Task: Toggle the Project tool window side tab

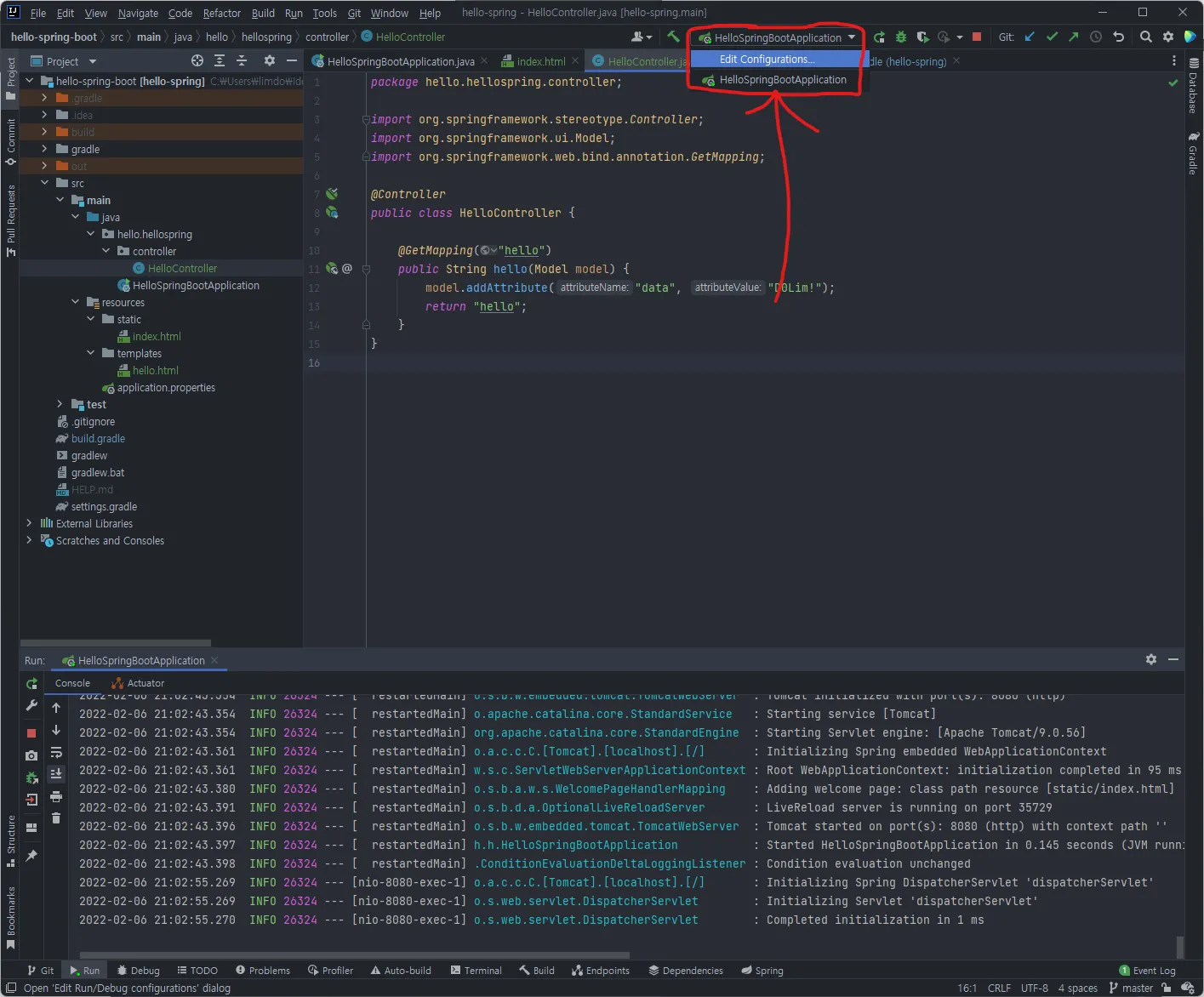Action: click(10, 78)
